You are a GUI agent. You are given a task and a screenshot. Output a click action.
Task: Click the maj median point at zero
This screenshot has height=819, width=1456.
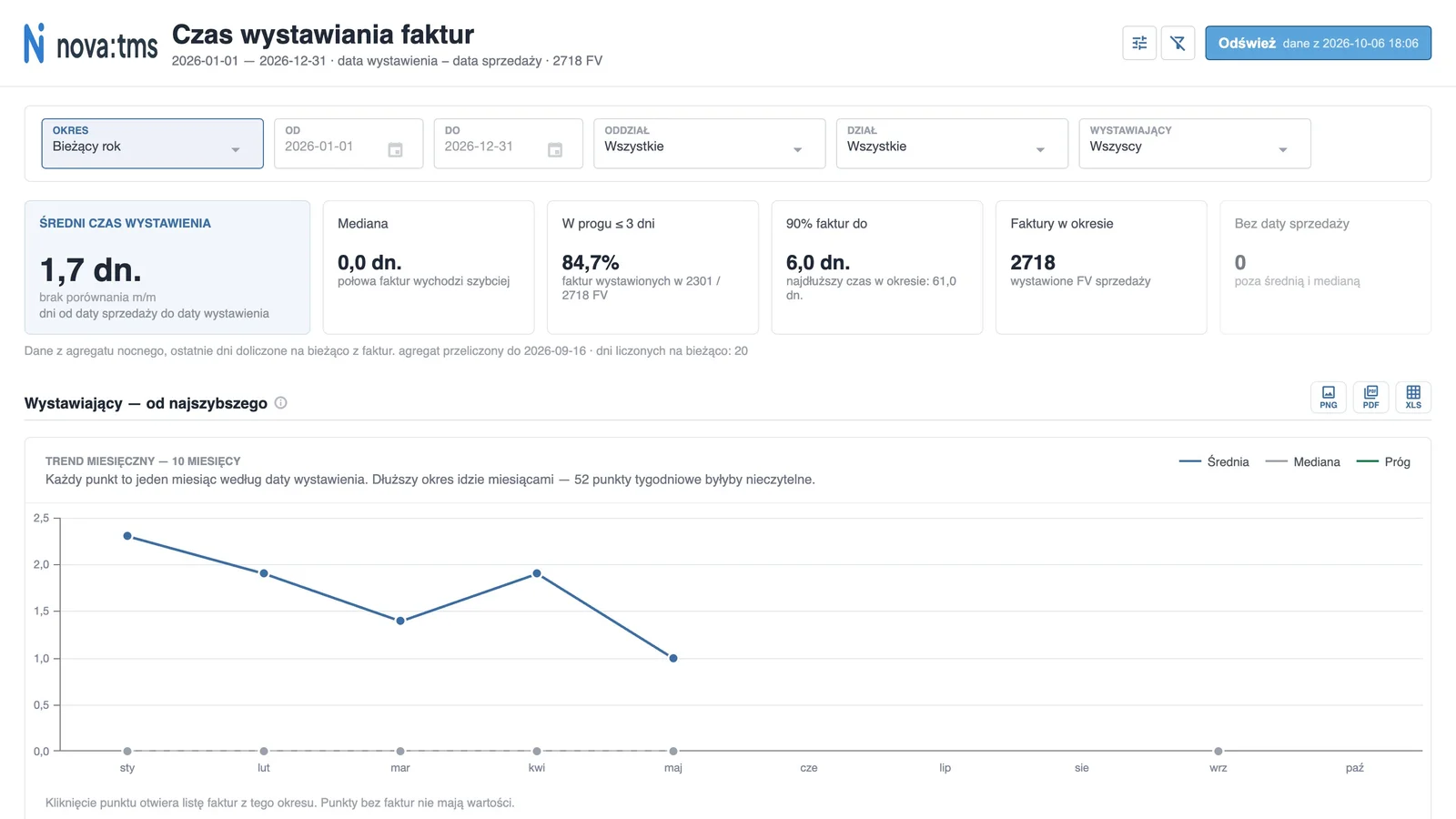click(673, 751)
